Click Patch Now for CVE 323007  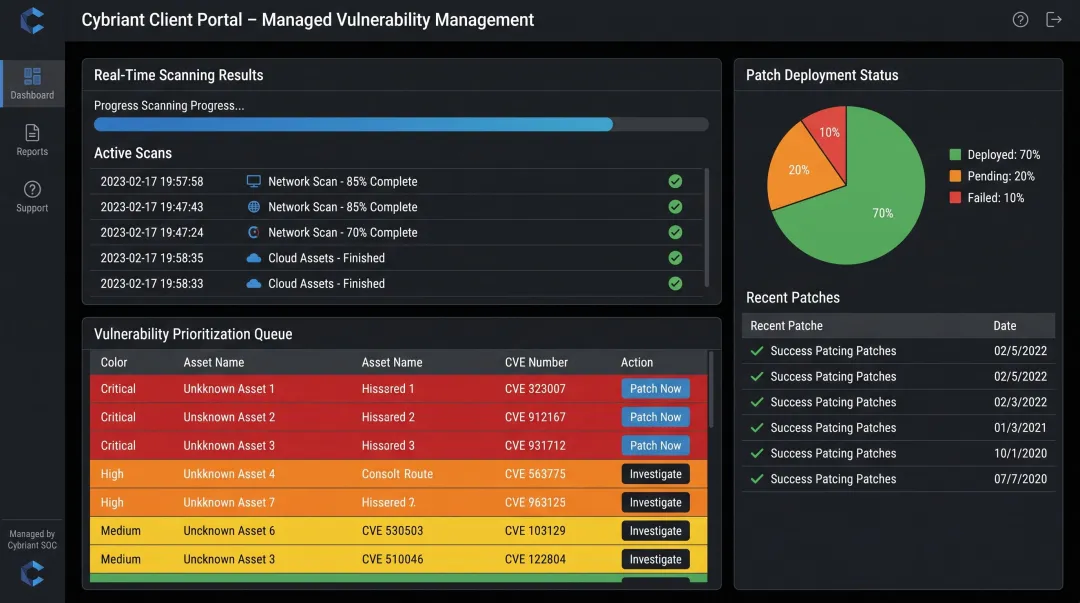tap(655, 389)
